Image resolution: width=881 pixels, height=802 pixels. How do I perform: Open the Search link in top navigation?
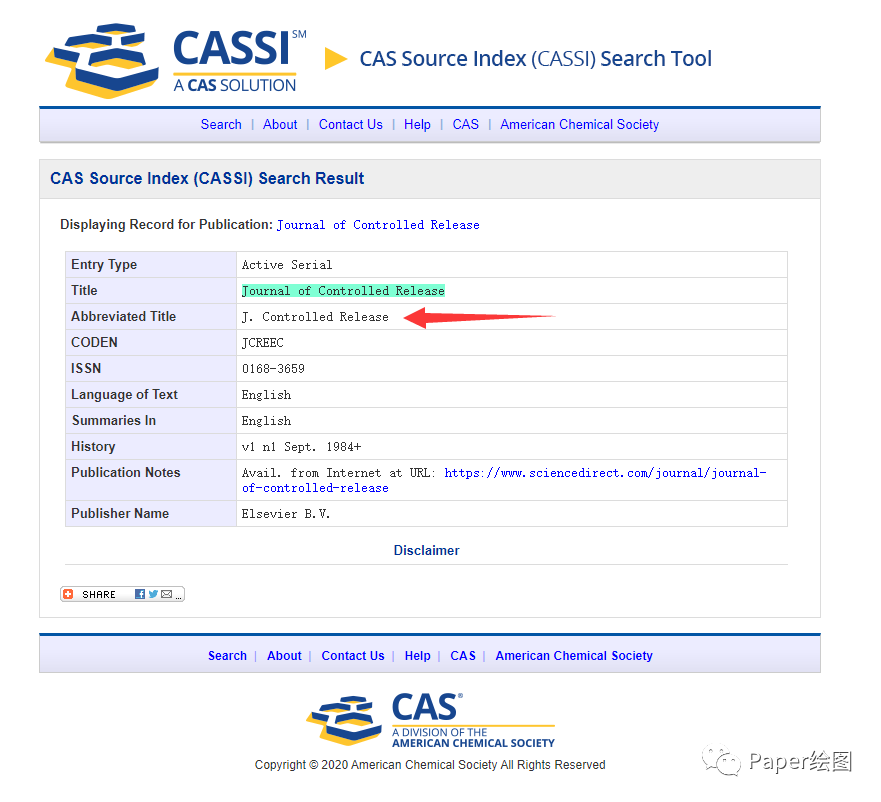click(x=221, y=125)
